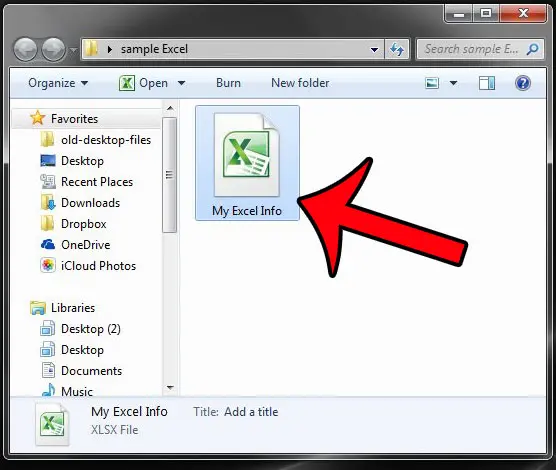
Task: Maximize the Explorer window
Action: click(485, 14)
